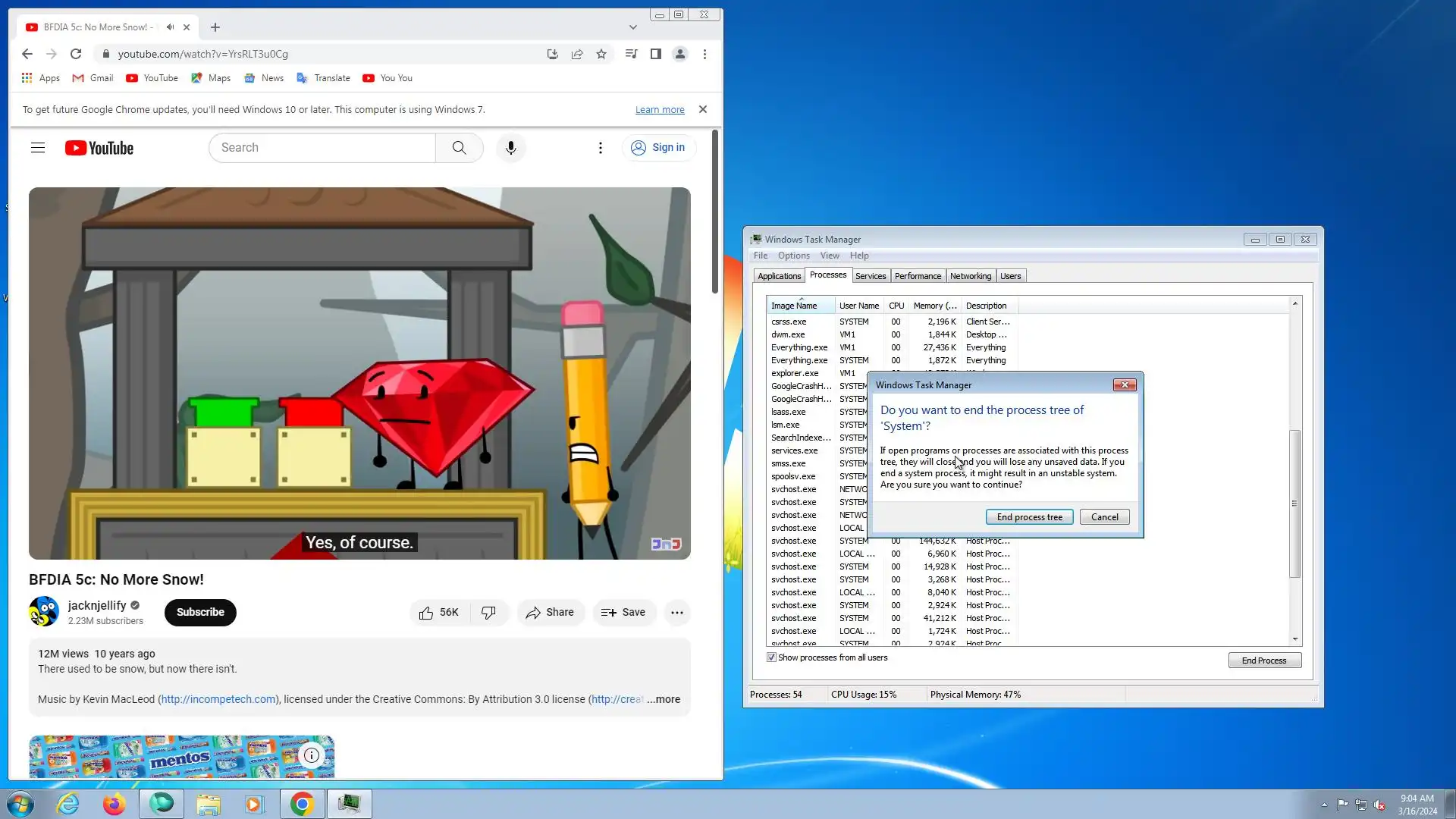Click the dislike thumbs down icon

click(x=489, y=613)
